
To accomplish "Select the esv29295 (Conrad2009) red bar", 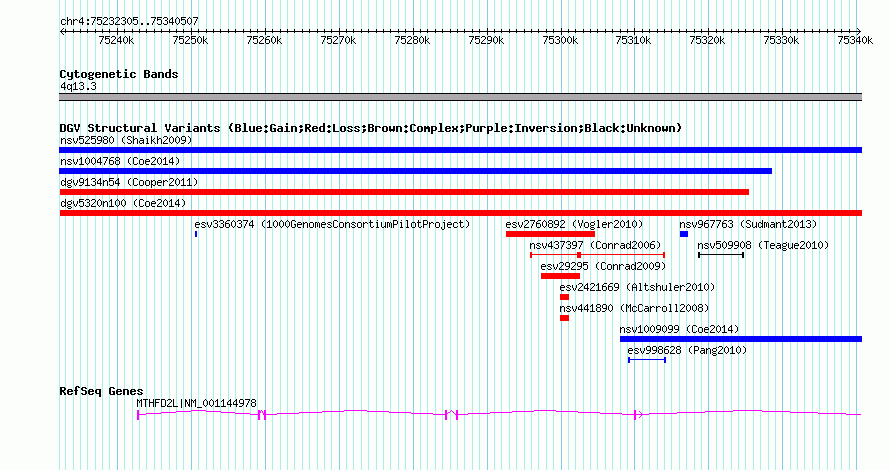I will [560, 276].
